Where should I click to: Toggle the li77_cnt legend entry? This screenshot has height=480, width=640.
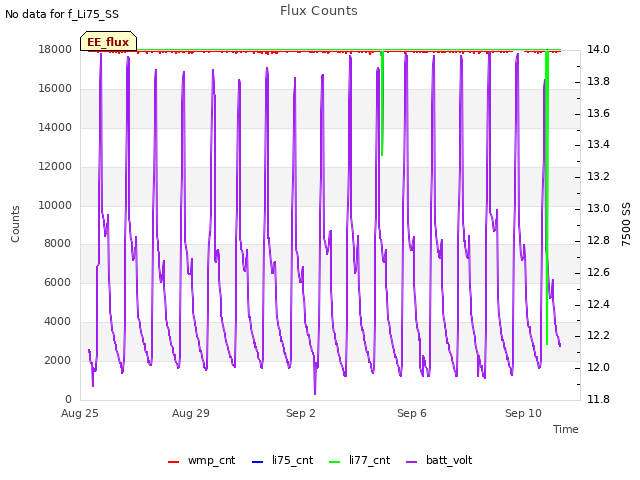click(x=360, y=460)
